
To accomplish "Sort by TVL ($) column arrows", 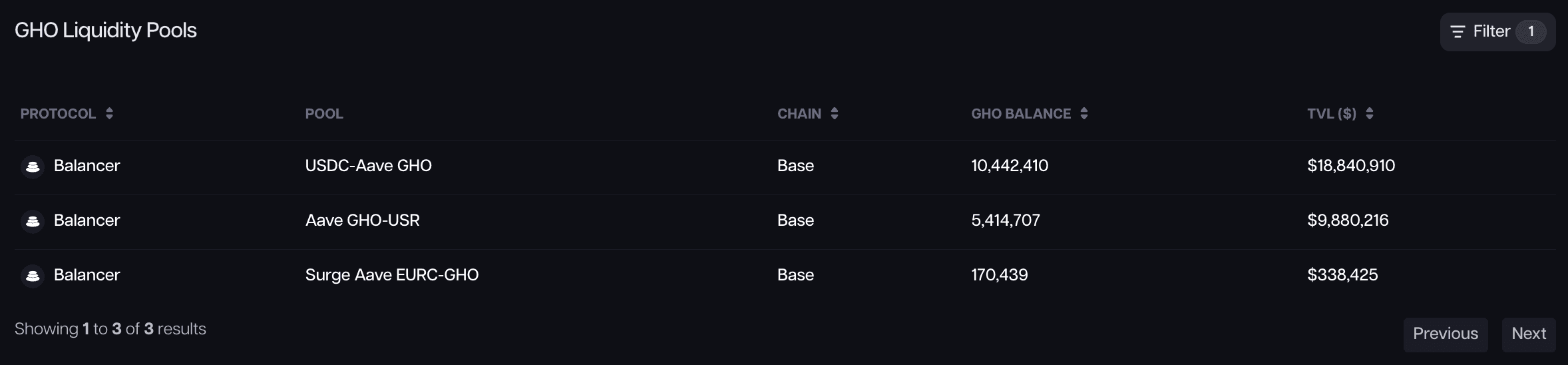I will [1370, 114].
